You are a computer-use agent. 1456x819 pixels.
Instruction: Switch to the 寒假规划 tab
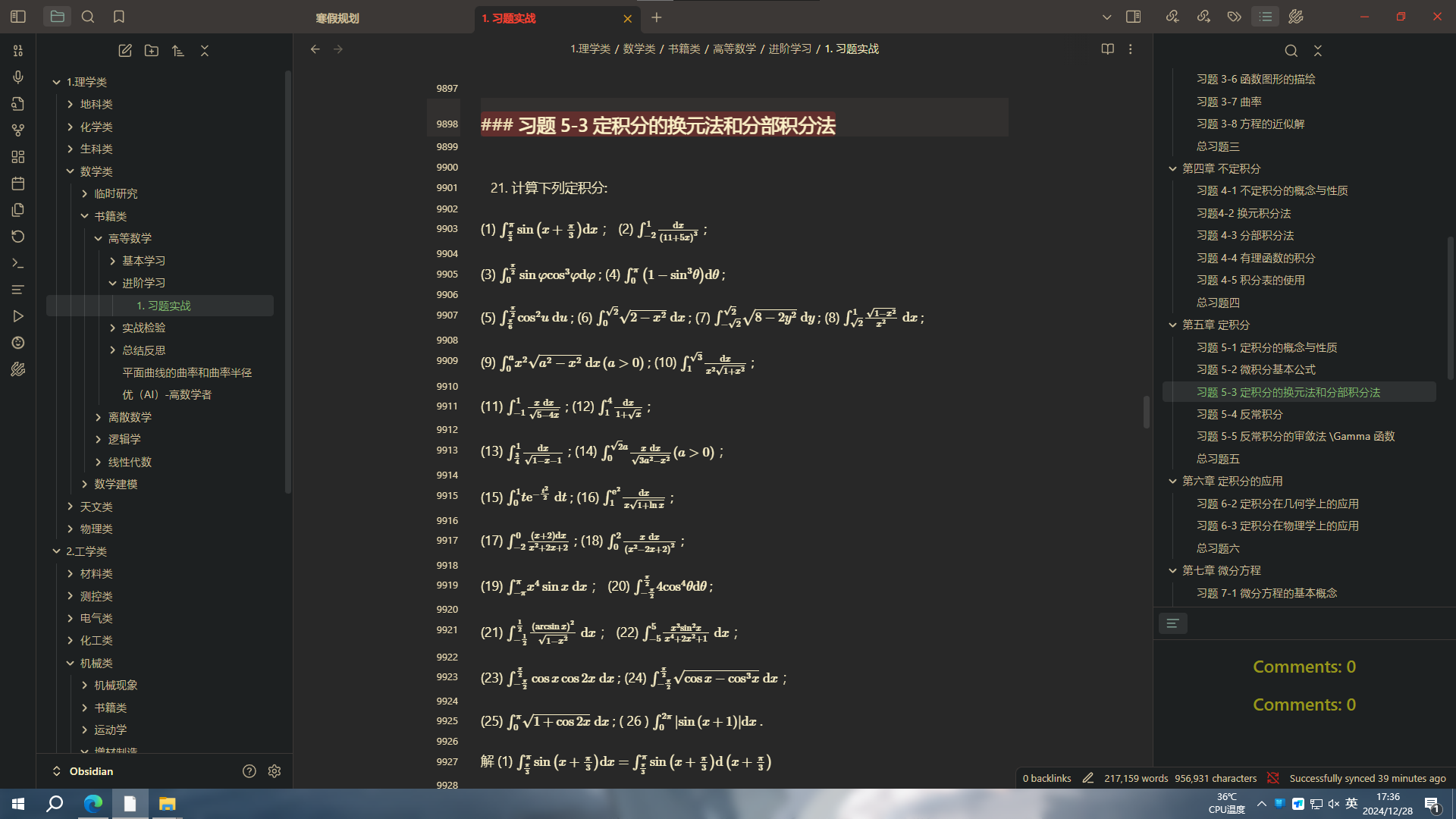click(x=337, y=18)
